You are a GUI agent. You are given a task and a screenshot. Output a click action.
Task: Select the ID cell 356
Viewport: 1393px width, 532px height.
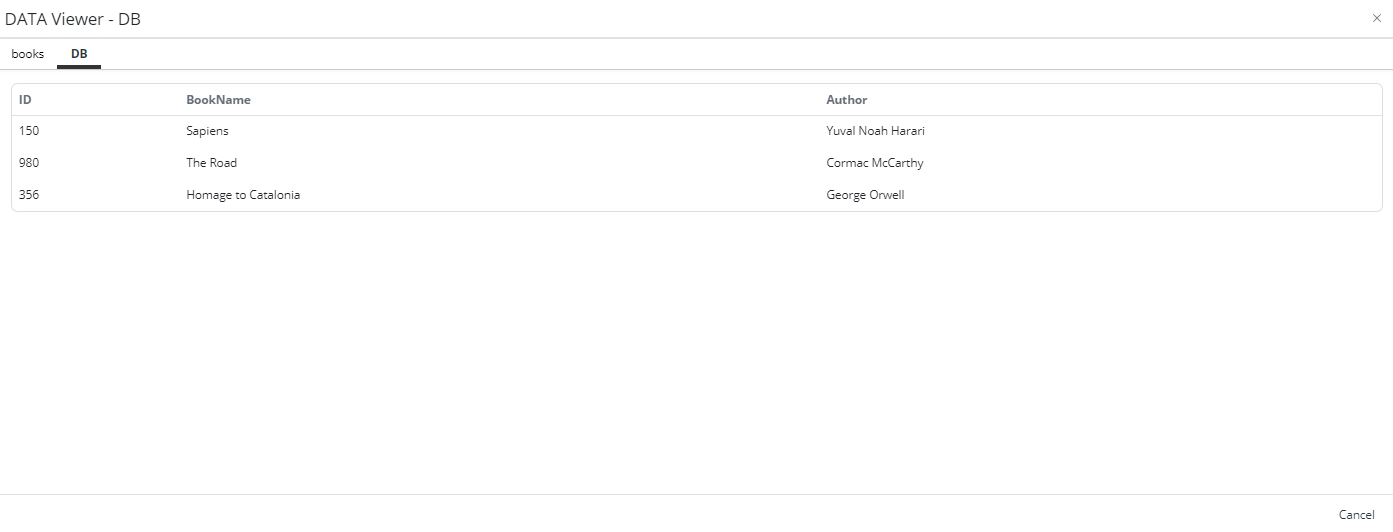coord(29,195)
